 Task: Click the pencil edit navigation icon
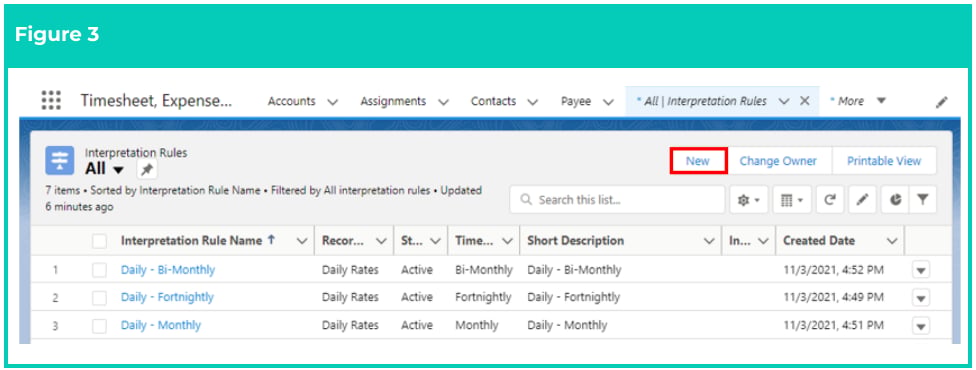pyautogui.click(x=941, y=102)
